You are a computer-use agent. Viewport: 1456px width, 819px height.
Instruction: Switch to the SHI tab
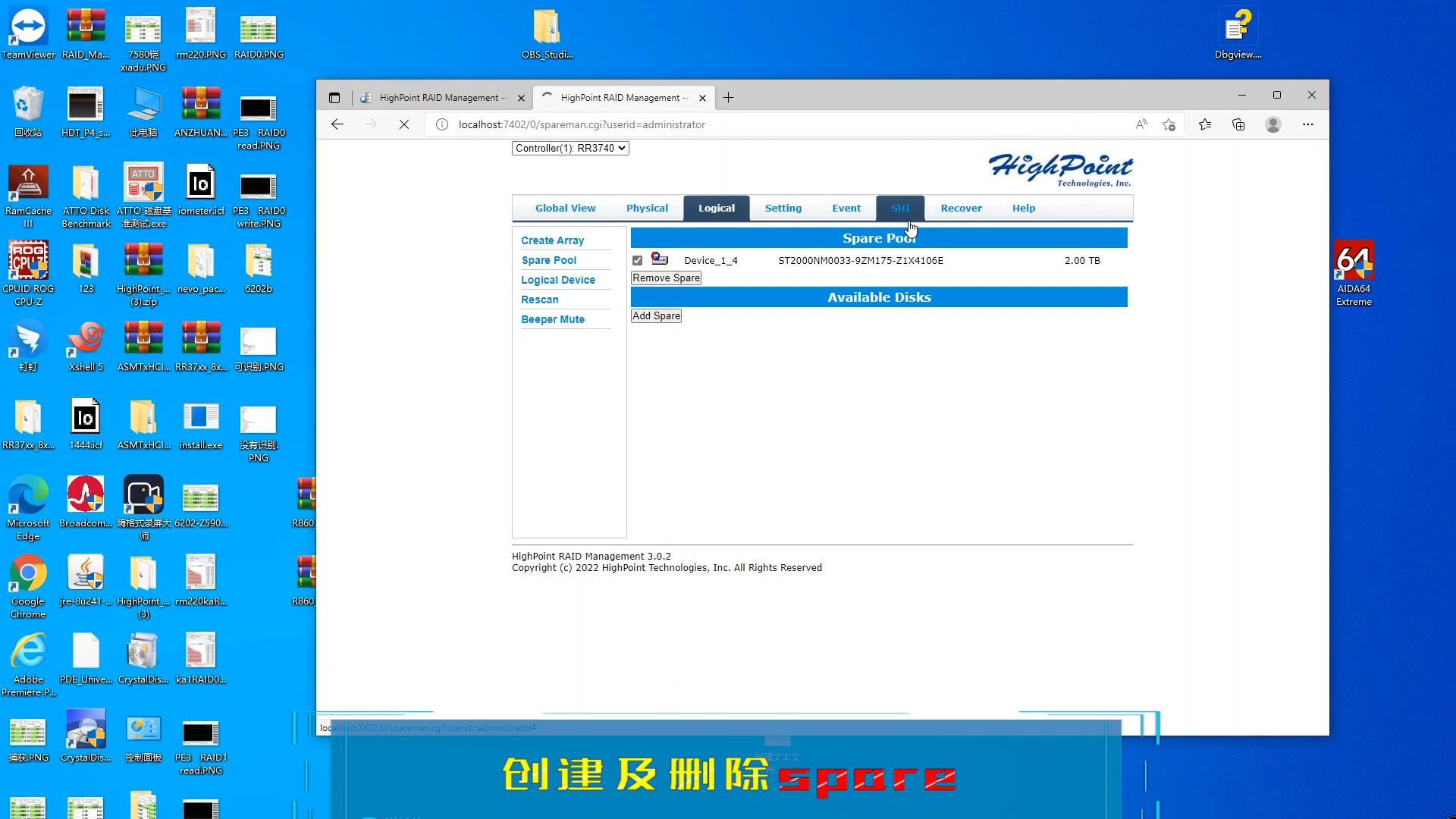tap(900, 208)
